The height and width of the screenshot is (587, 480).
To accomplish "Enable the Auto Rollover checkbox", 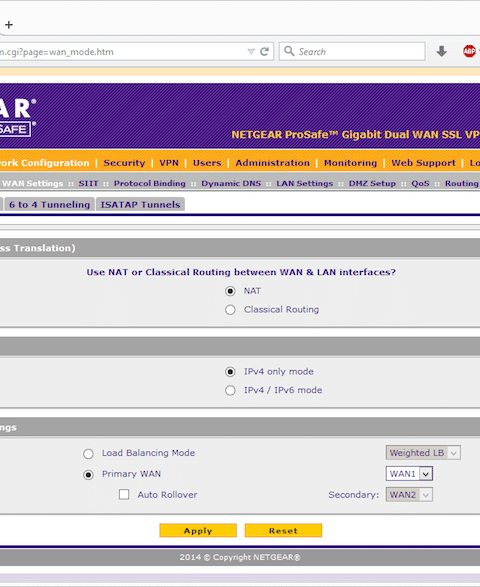I will [124, 495].
